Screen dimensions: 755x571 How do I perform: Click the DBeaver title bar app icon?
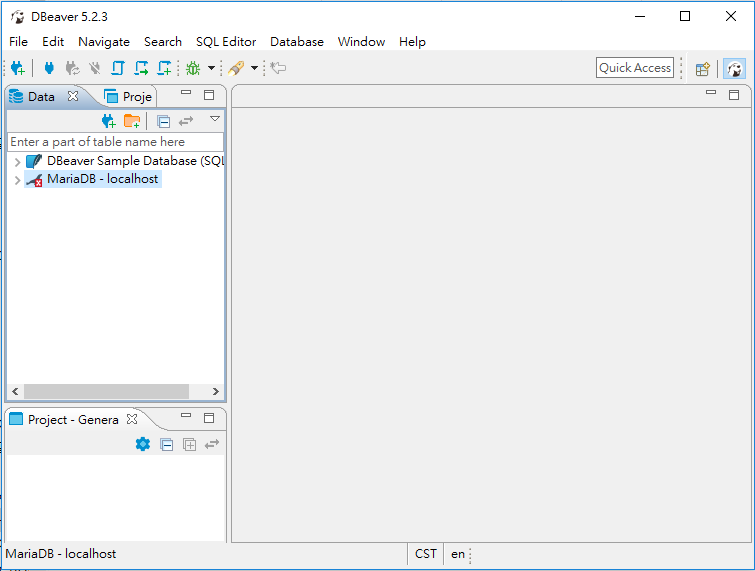(x=18, y=17)
